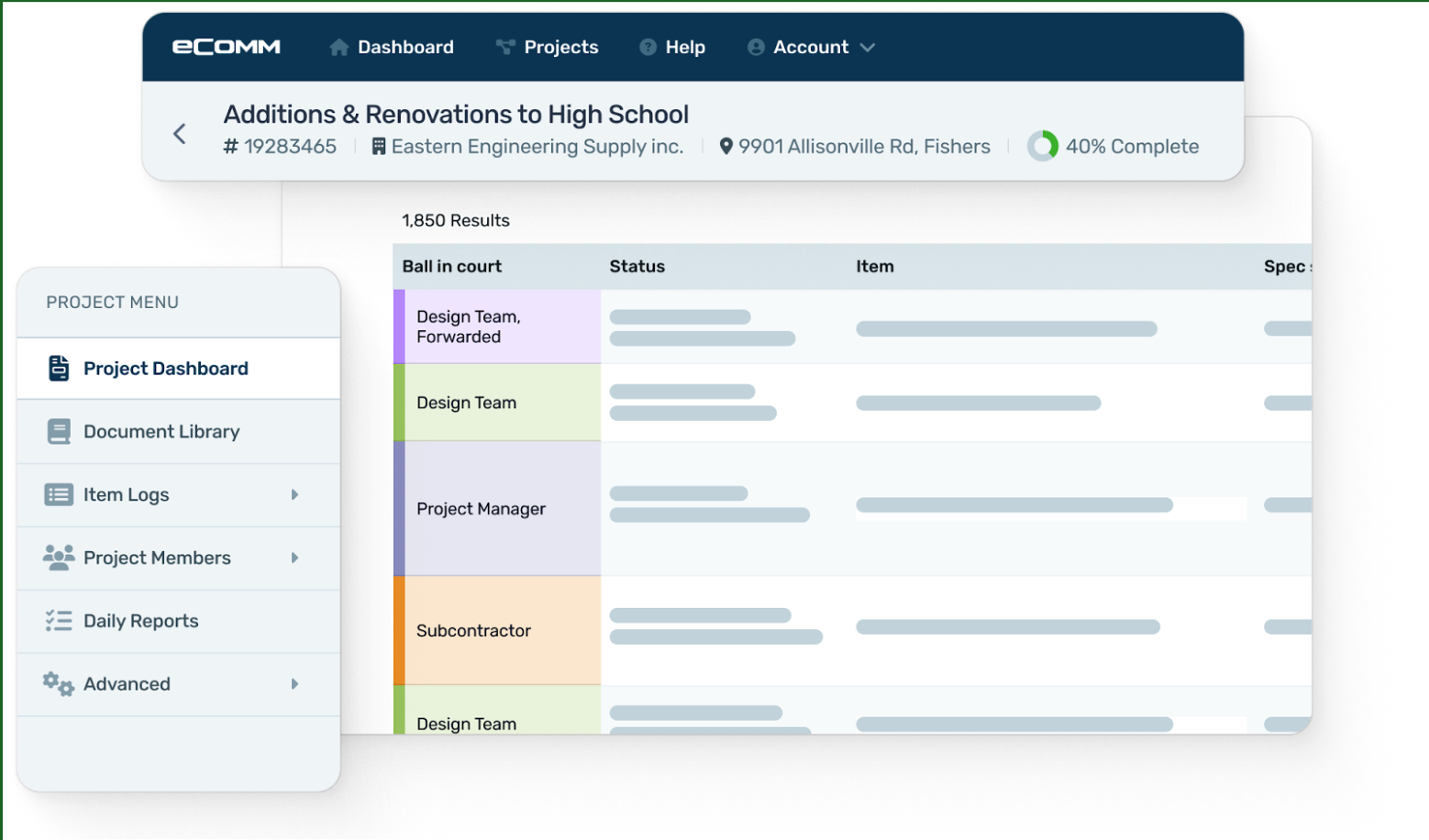Open the Project Dashboard page
This screenshot has height=840, width=1429.
coord(166,368)
